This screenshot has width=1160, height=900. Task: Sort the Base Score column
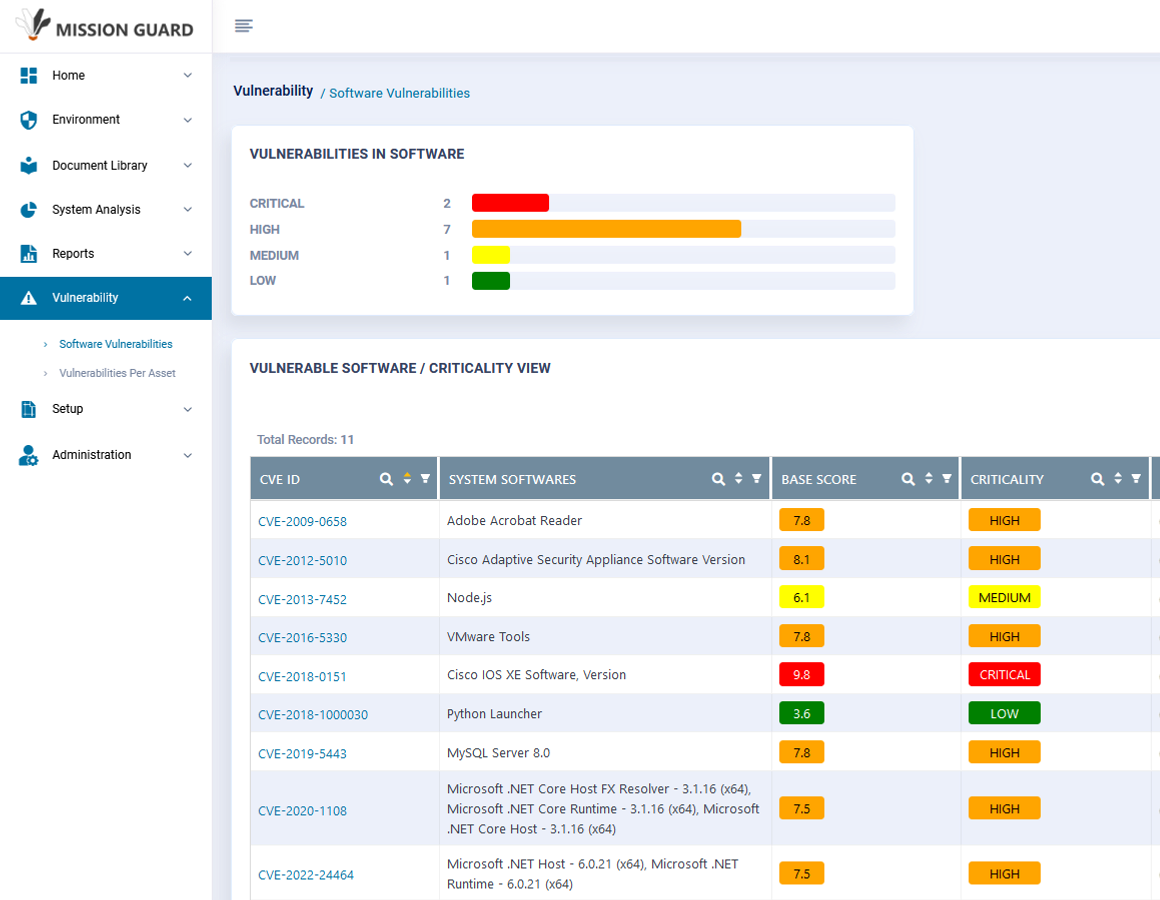pyautogui.click(x=928, y=478)
